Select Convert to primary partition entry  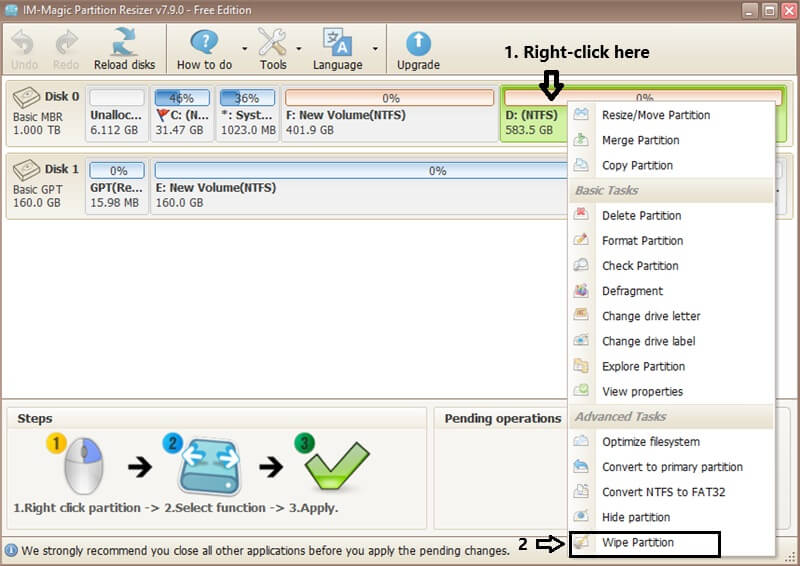671,466
